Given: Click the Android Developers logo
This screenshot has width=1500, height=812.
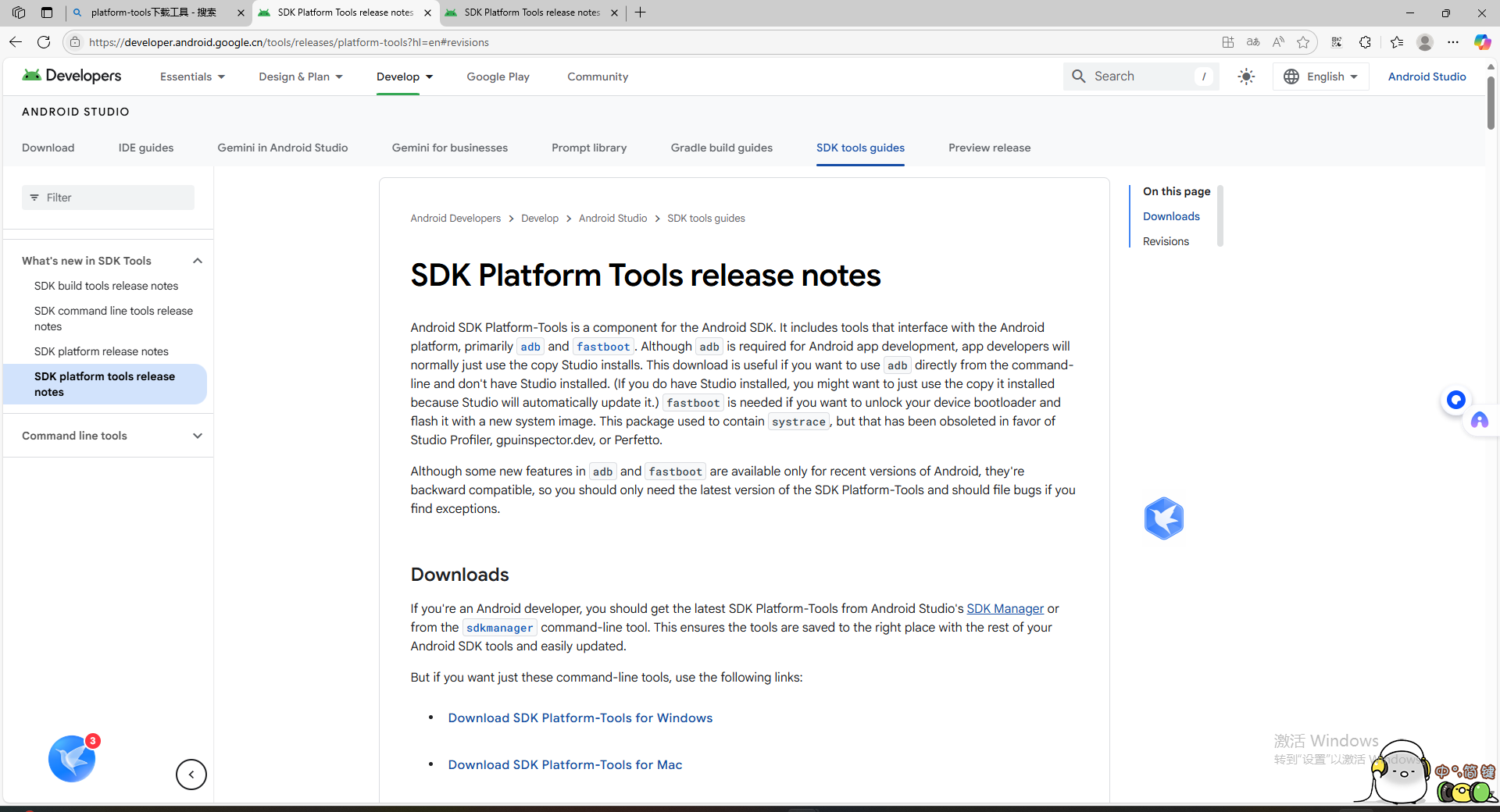Looking at the screenshot, I should [x=72, y=76].
